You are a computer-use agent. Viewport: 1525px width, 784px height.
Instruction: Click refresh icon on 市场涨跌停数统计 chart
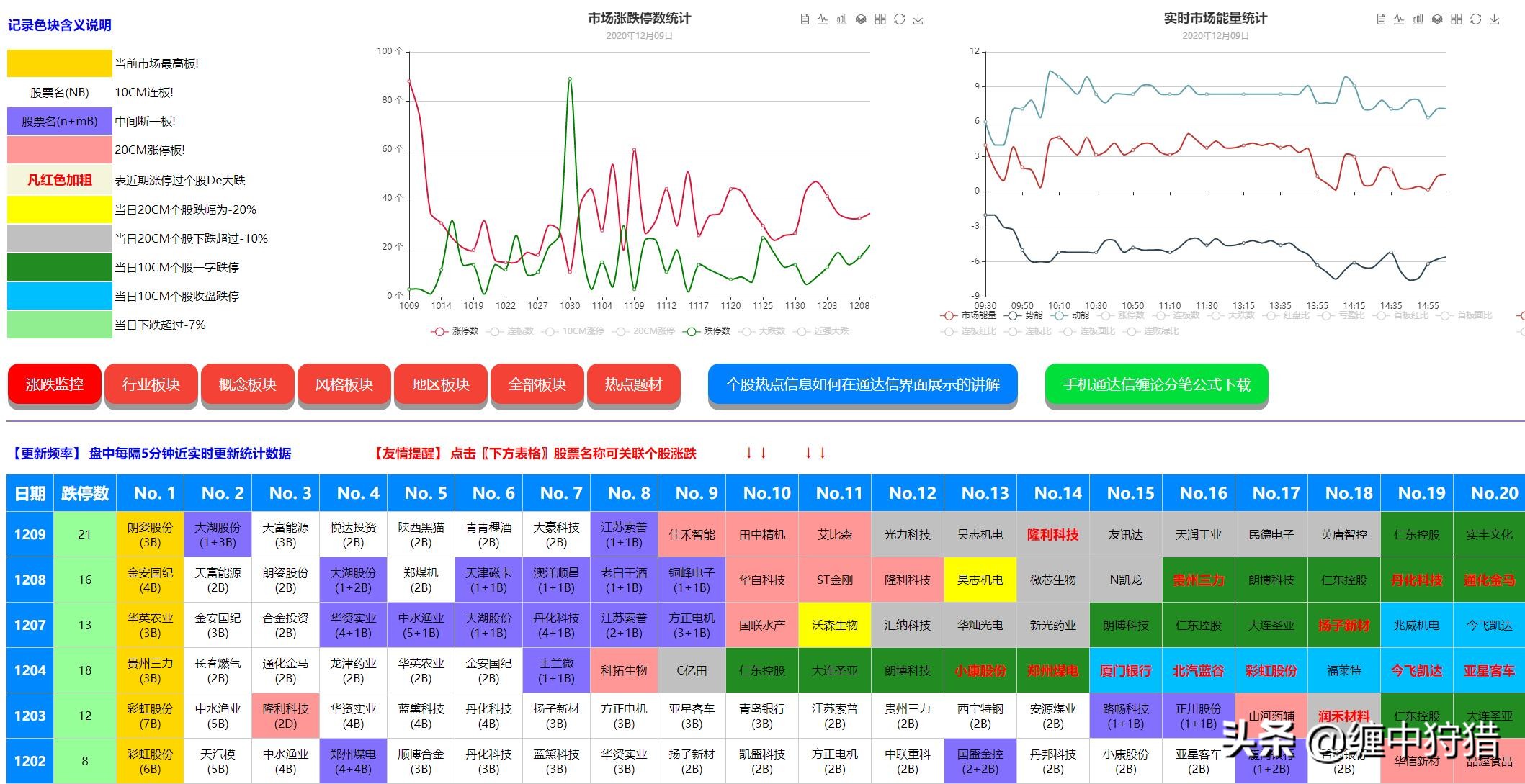(x=899, y=19)
